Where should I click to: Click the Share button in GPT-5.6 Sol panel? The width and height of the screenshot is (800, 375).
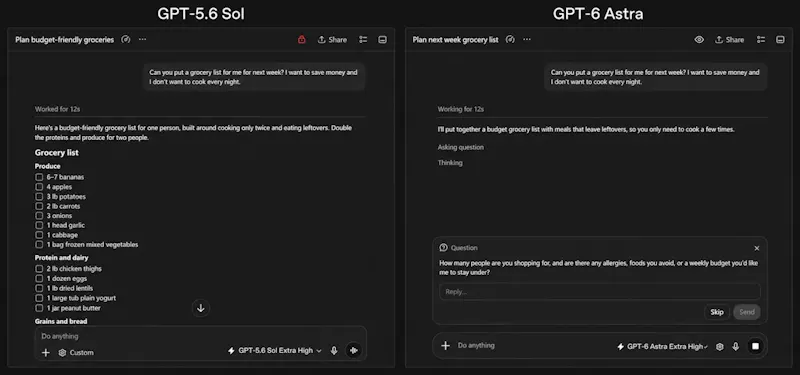pos(332,40)
